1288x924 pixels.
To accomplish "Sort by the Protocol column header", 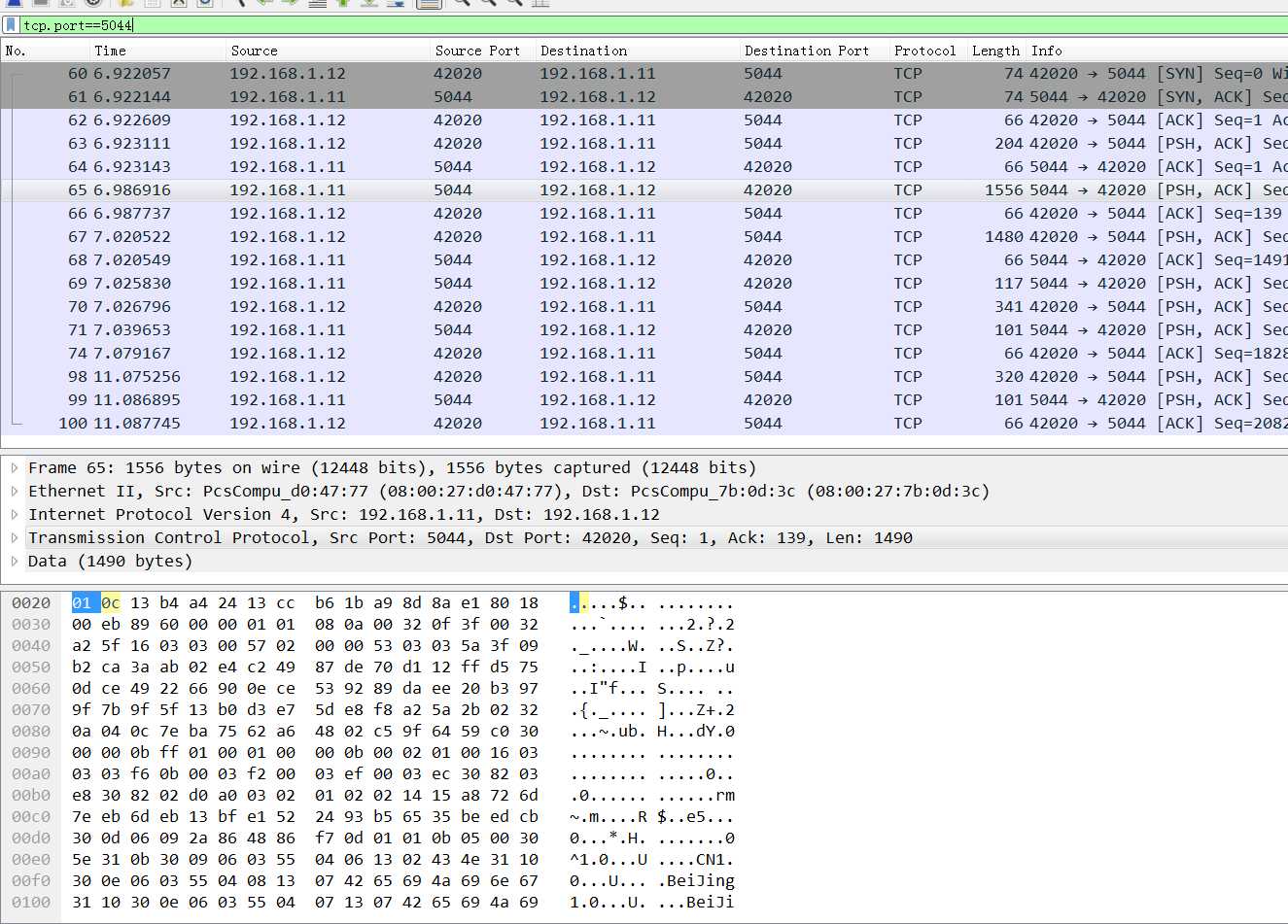I will coord(927,51).
